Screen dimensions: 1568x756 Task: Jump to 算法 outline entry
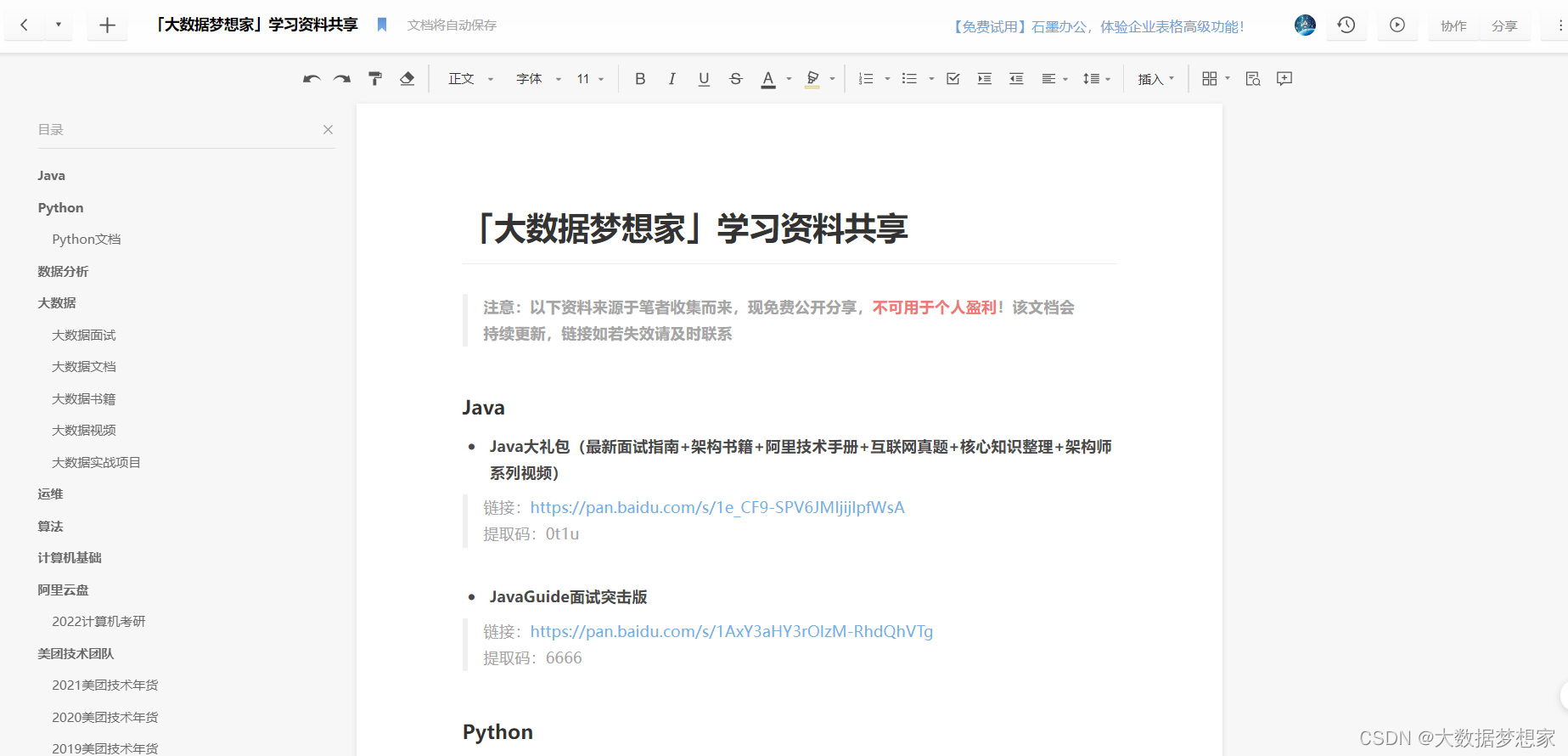pyautogui.click(x=50, y=527)
